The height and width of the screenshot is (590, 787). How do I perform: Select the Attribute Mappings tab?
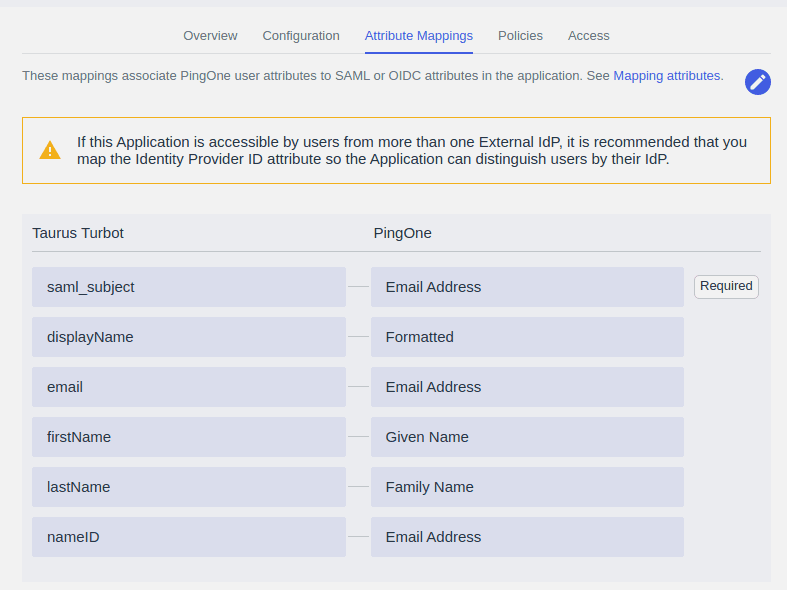click(419, 36)
